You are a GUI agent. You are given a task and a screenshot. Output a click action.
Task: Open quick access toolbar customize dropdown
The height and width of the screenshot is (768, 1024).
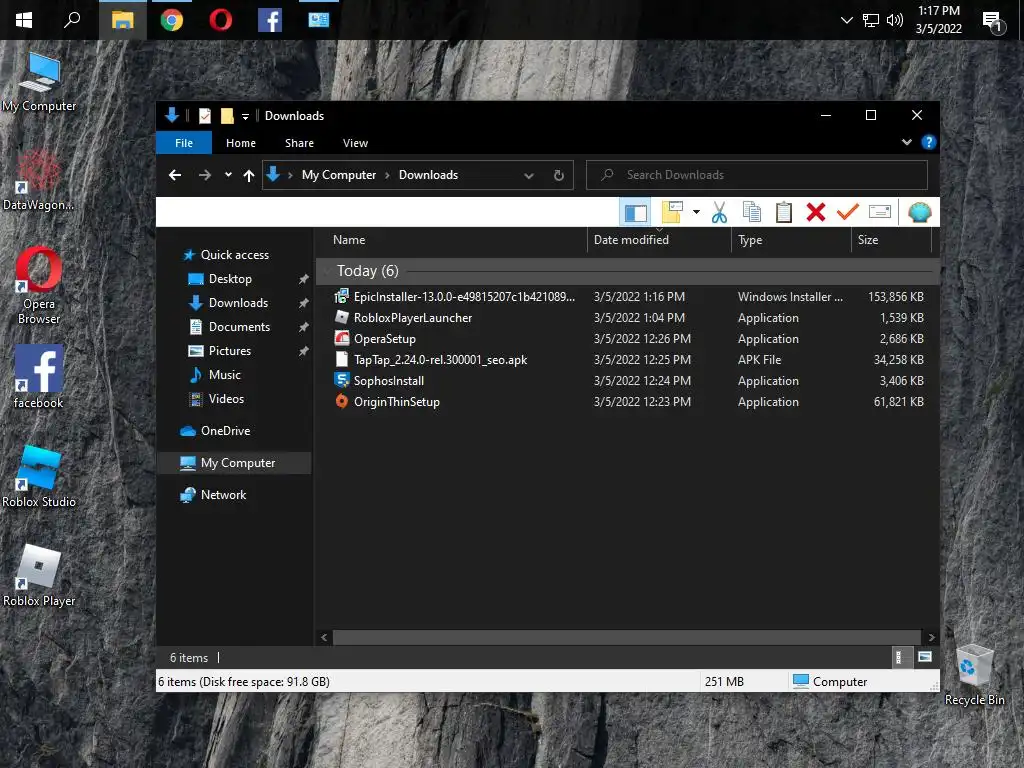[x=246, y=116]
